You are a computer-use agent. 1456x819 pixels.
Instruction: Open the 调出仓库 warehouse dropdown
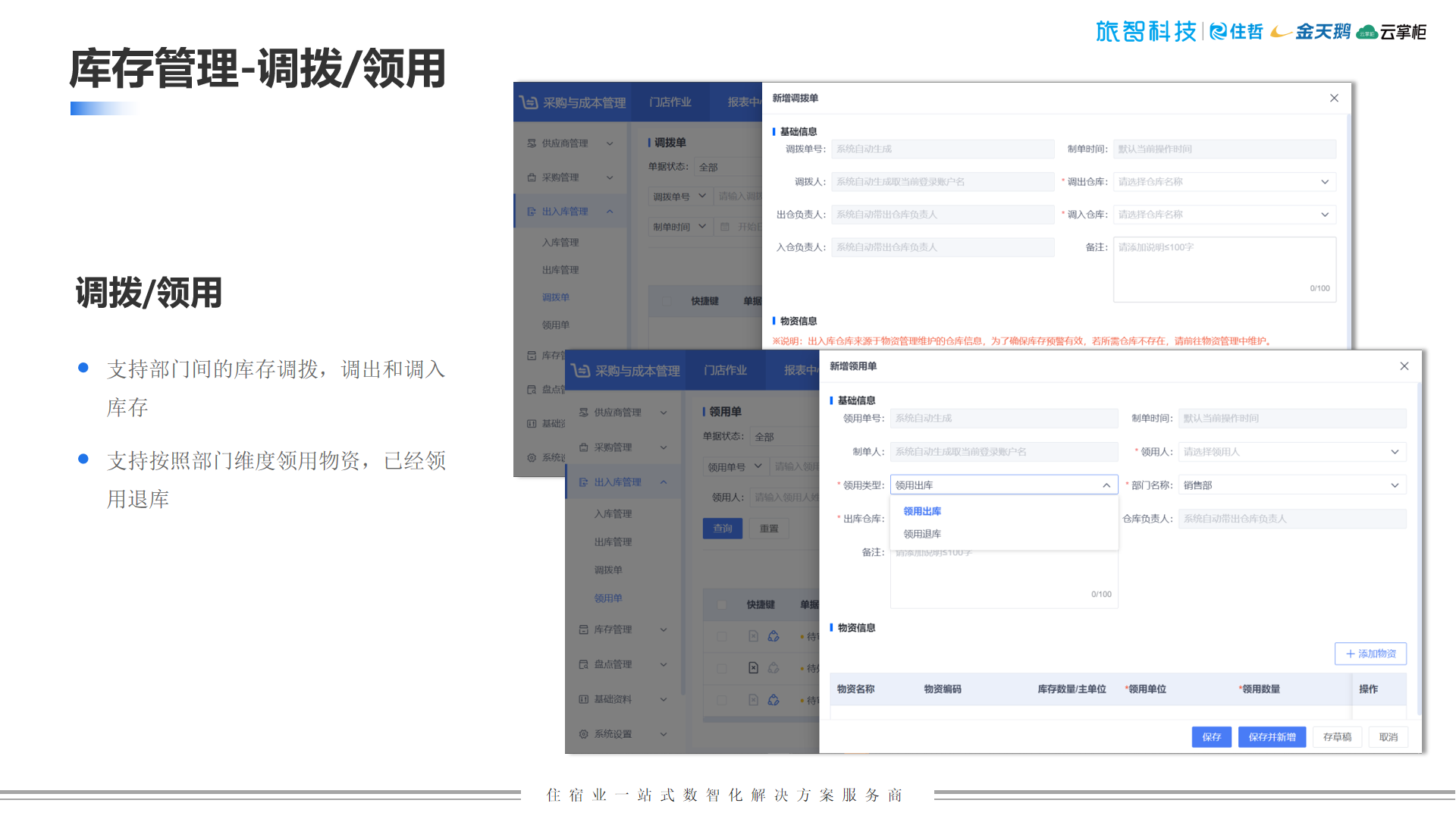[1223, 182]
